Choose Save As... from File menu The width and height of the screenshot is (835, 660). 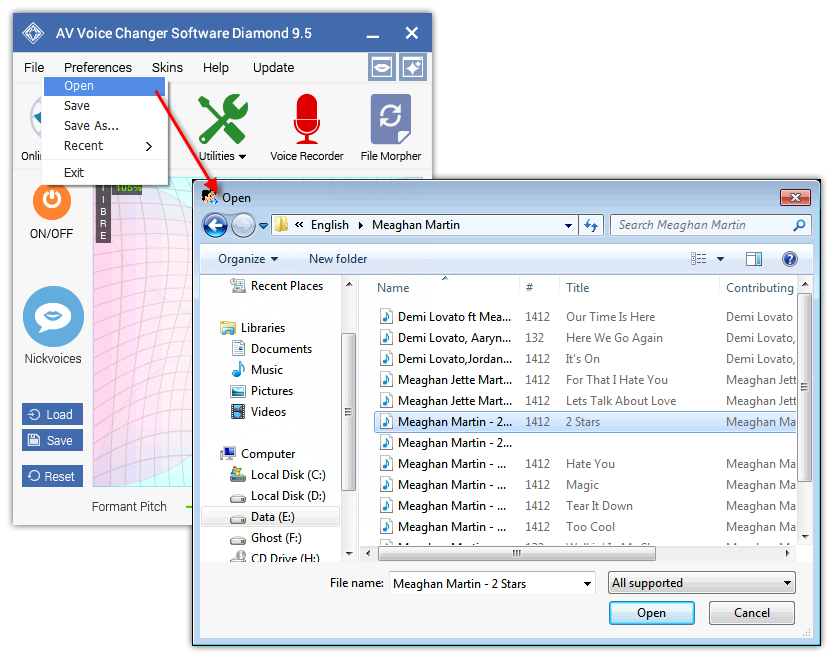pos(104,126)
